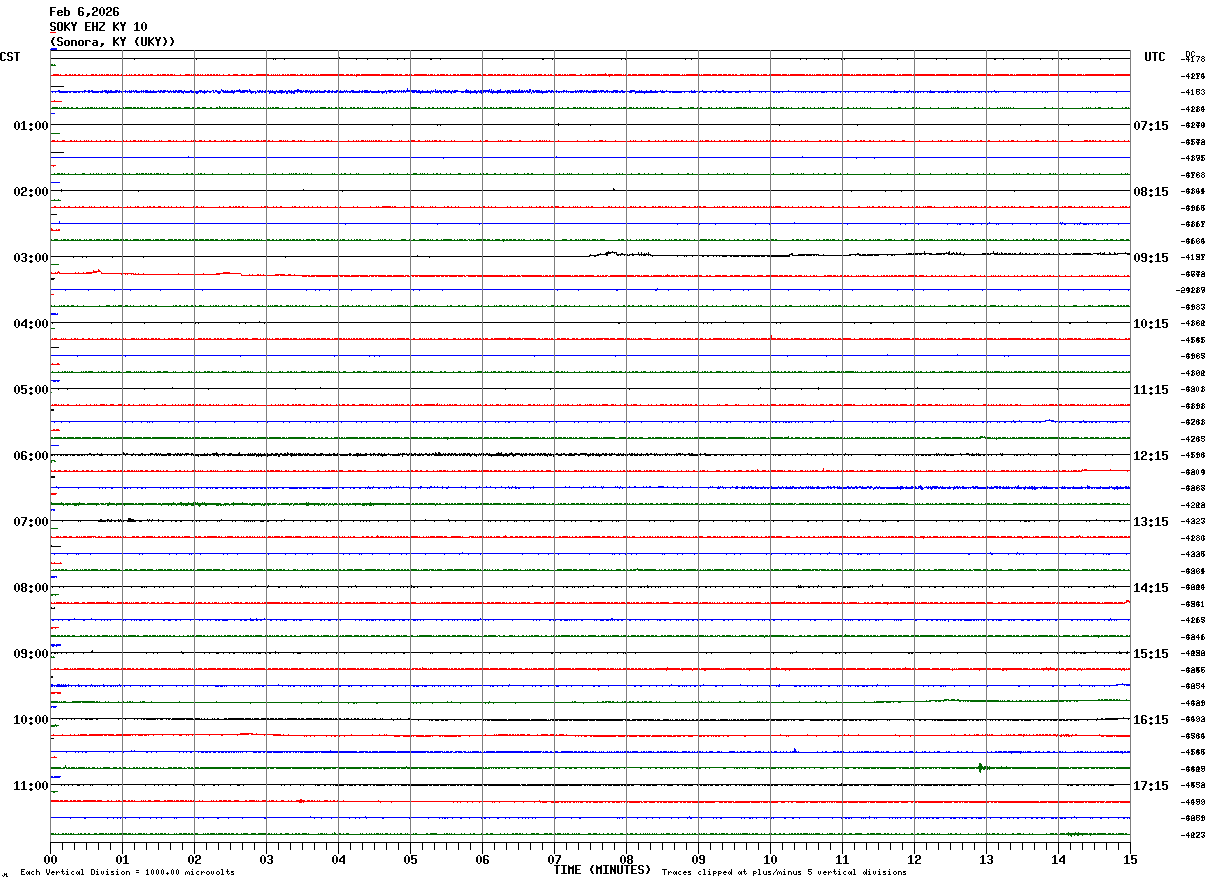Click the green seismic spike near minute 13
The image size is (1210, 886).
point(980,768)
